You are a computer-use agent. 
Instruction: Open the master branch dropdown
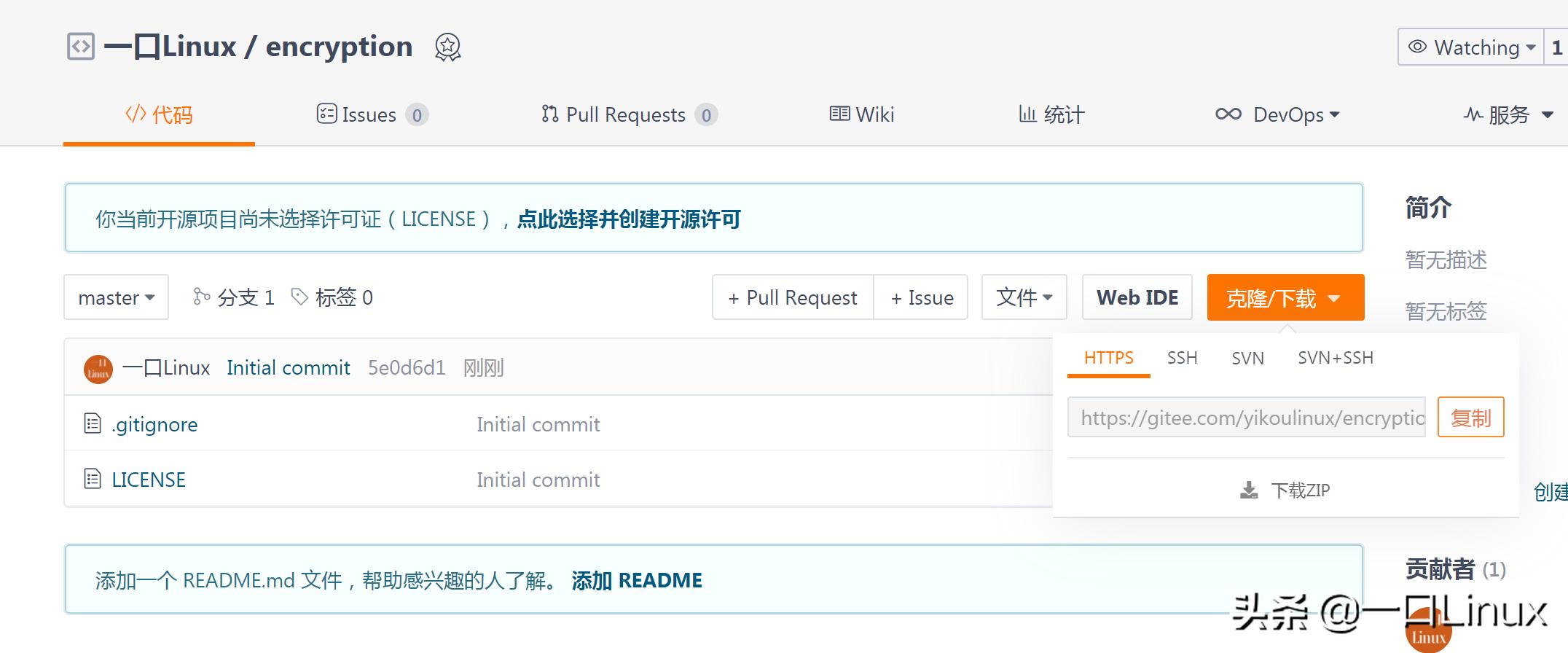point(116,297)
